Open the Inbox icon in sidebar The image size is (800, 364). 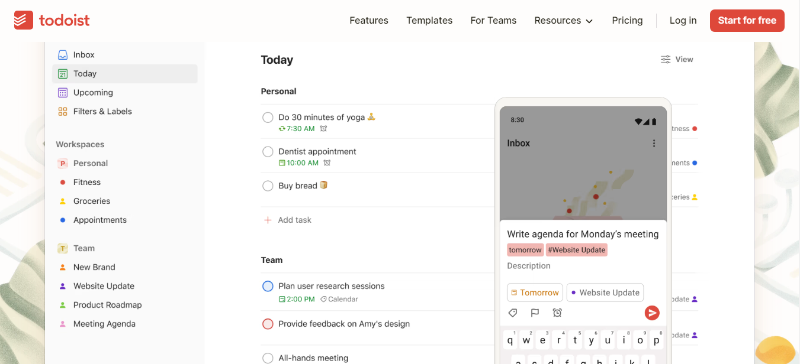63,55
